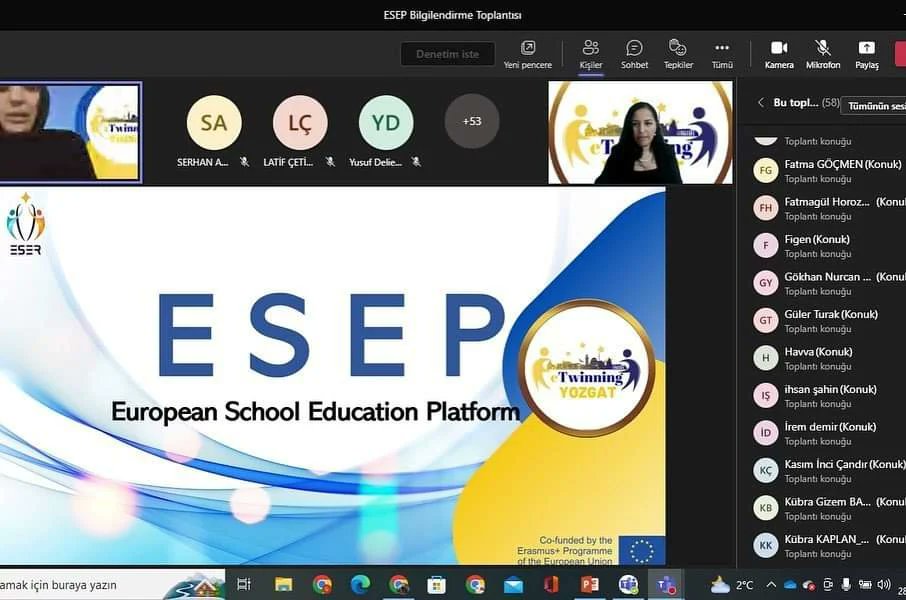Click Serhan A.'s muted microphone icon
The image size is (906, 600).
244,162
